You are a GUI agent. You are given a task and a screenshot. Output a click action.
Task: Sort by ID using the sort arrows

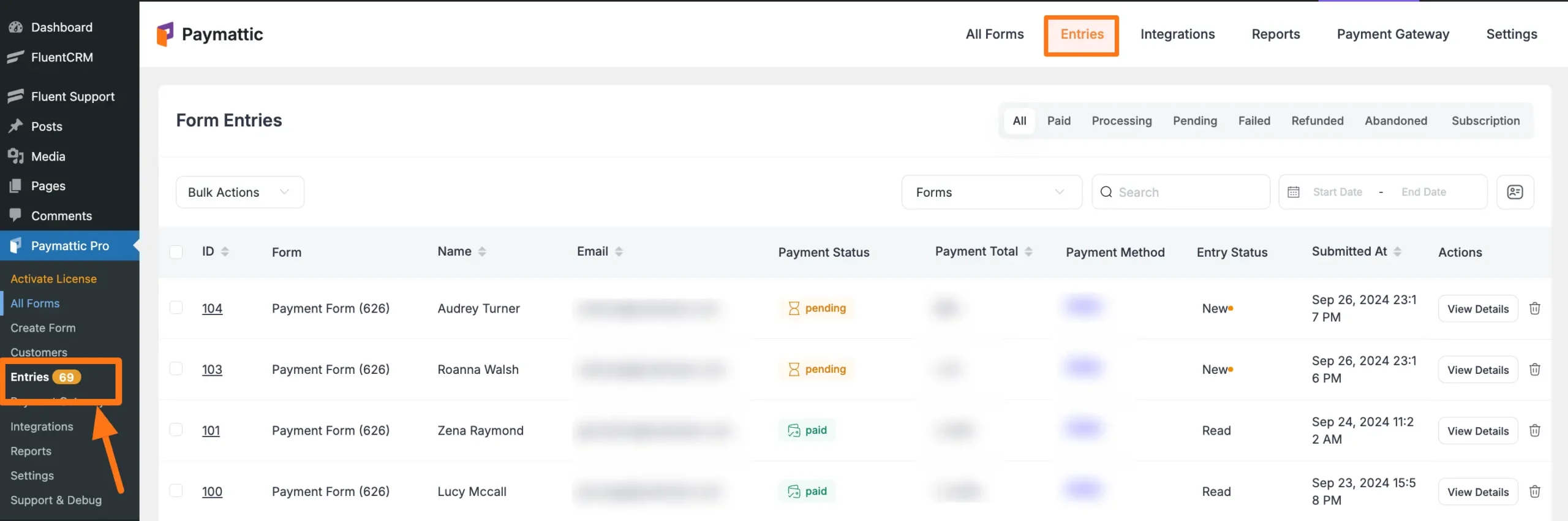click(x=225, y=251)
